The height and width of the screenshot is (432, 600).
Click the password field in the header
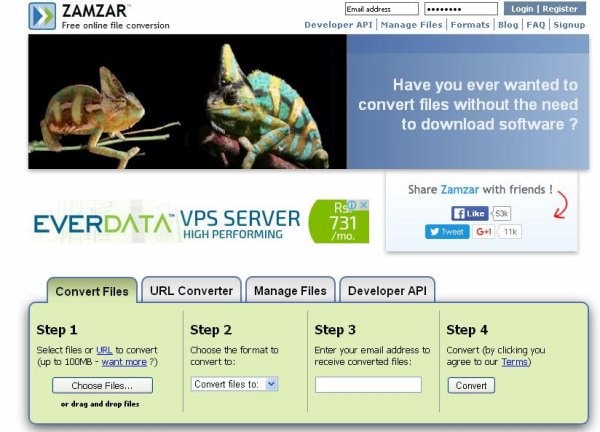(461, 9)
